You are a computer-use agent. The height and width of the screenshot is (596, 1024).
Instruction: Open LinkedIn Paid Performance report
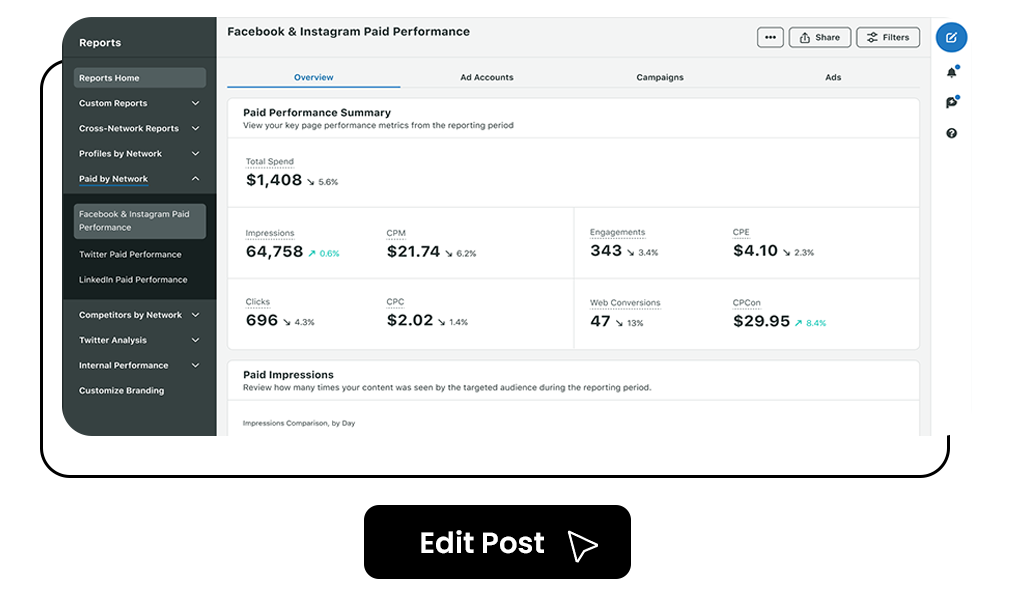133,280
